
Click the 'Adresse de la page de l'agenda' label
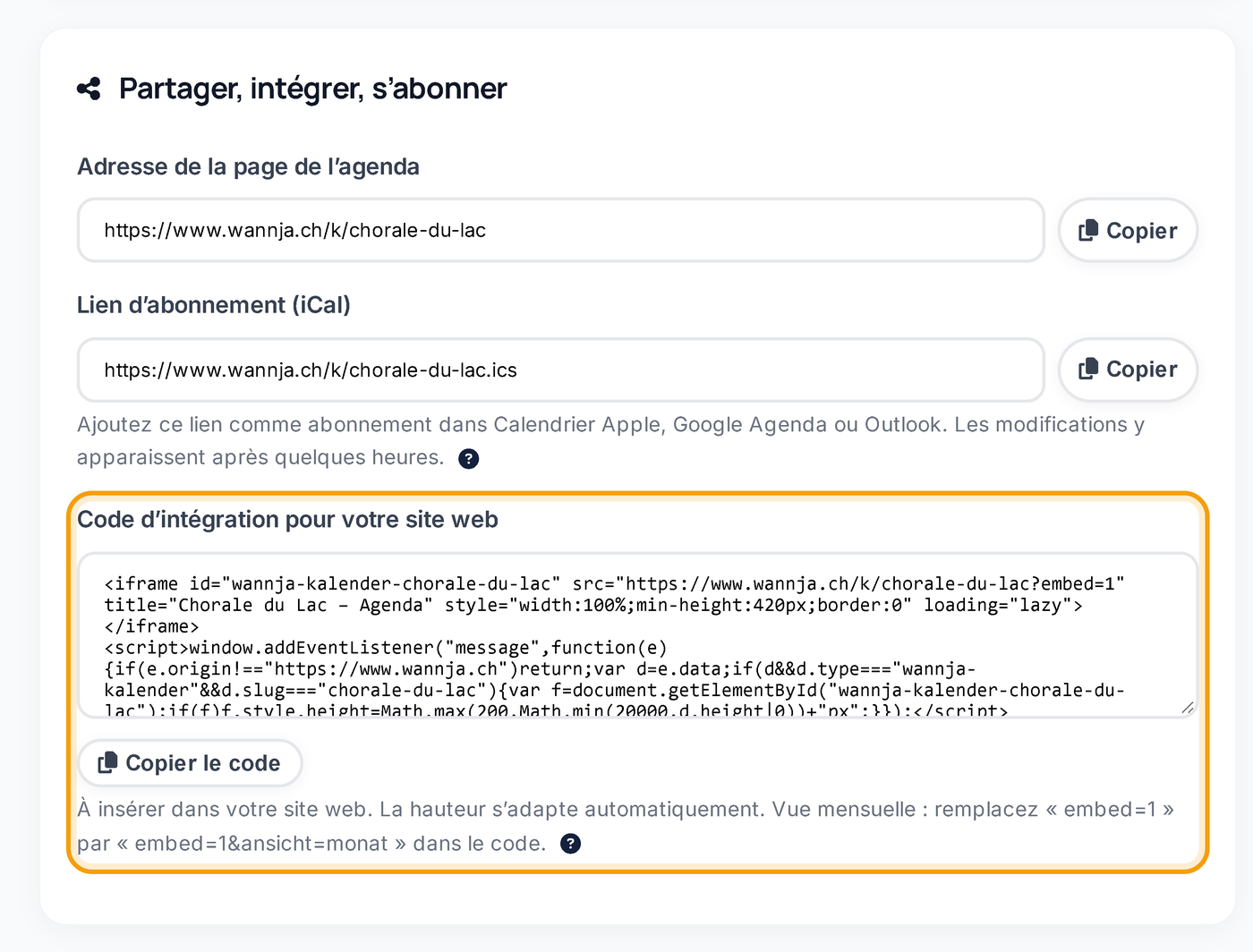248,166
